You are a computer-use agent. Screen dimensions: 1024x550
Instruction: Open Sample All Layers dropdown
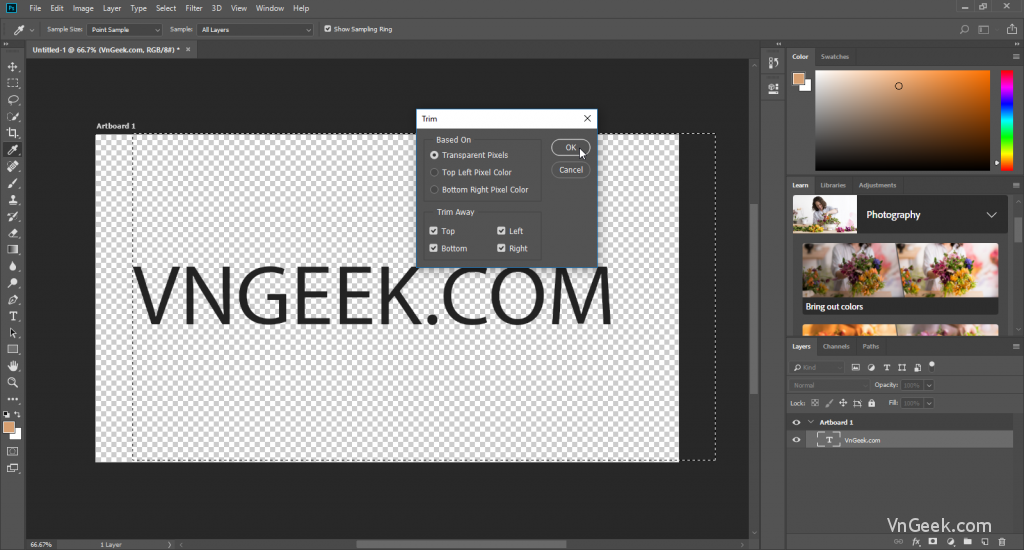point(255,29)
